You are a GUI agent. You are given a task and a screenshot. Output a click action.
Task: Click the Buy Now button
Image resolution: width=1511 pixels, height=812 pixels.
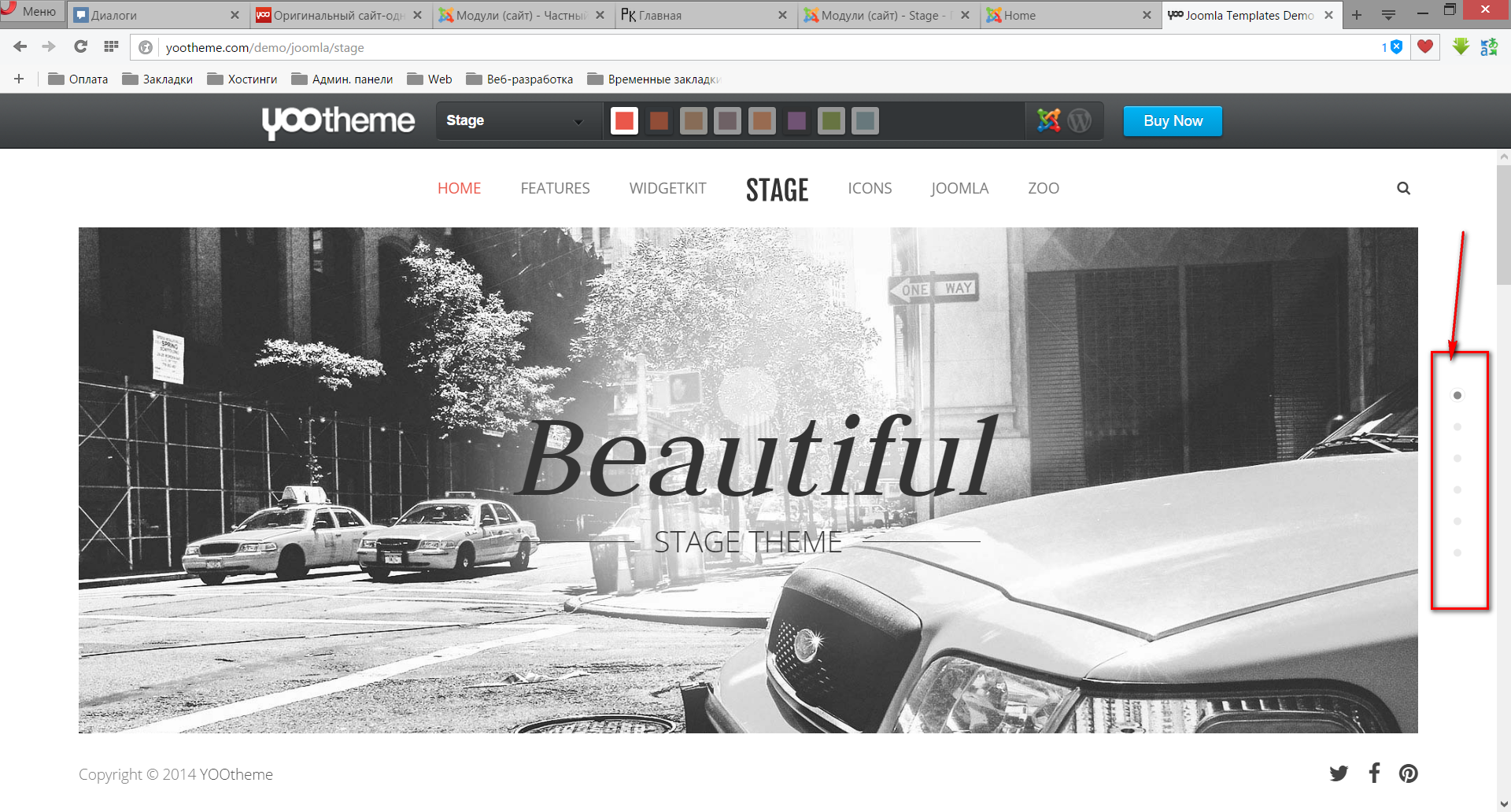[x=1173, y=121]
